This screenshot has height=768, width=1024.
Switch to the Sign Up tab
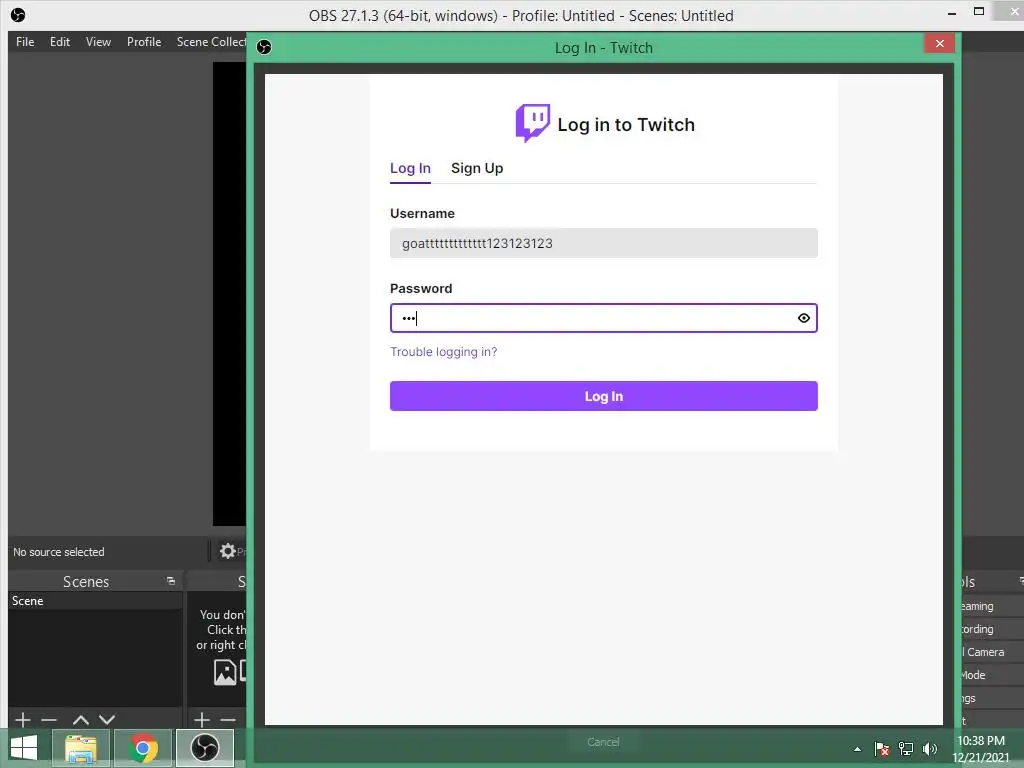(477, 168)
